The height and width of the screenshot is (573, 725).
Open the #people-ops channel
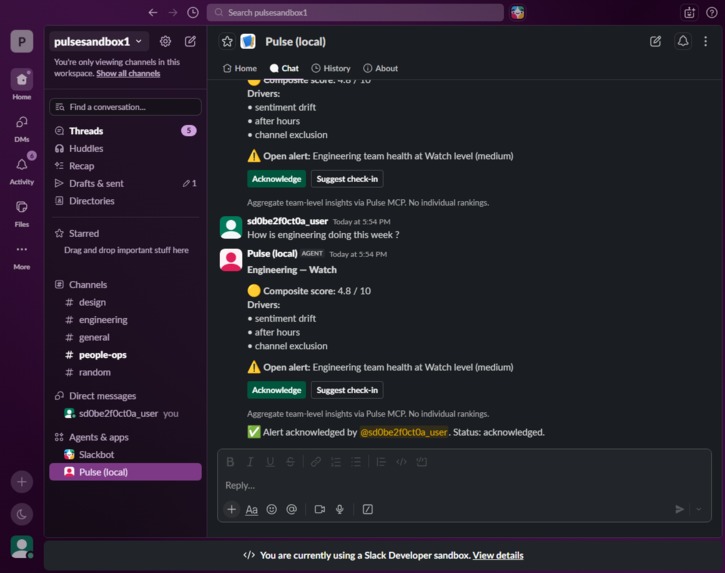click(125, 355)
